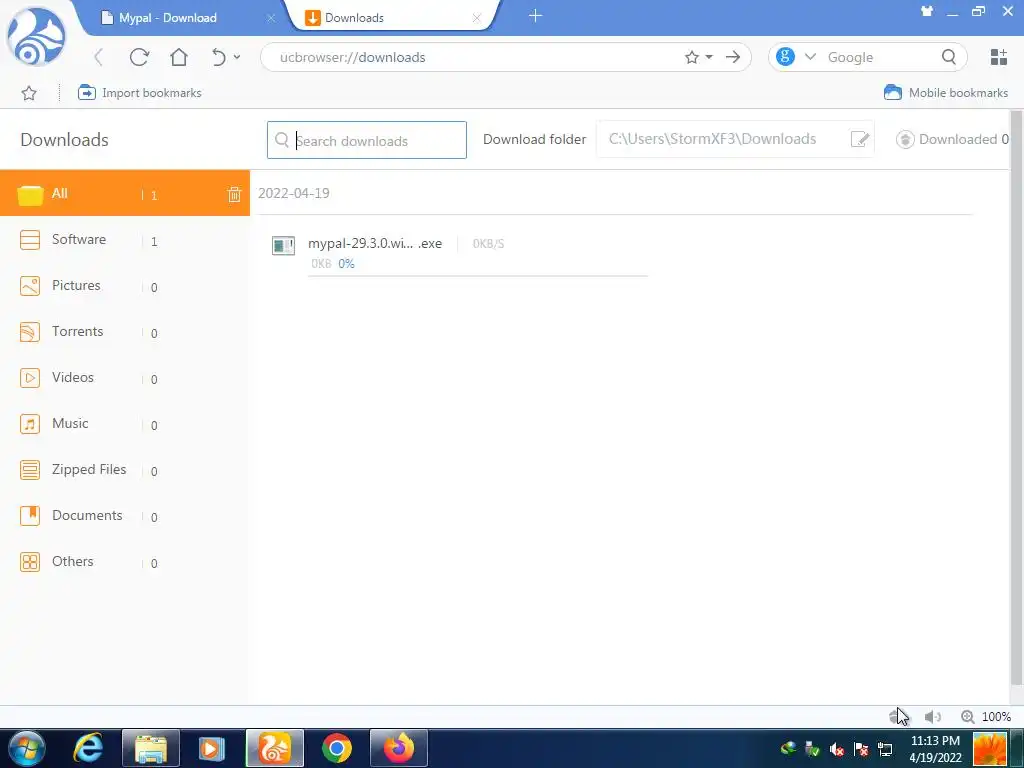Click the magnifier search icon
The height and width of the screenshot is (768, 1024).
949,57
